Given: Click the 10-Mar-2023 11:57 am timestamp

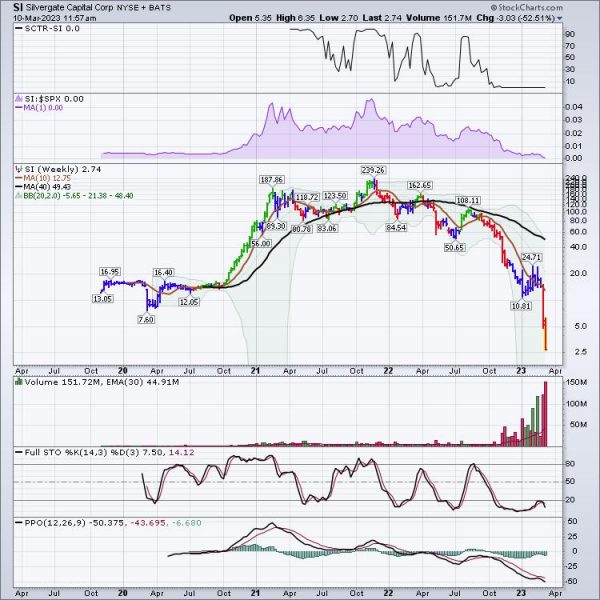Looking at the screenshot, I should [x=55, y=18].
